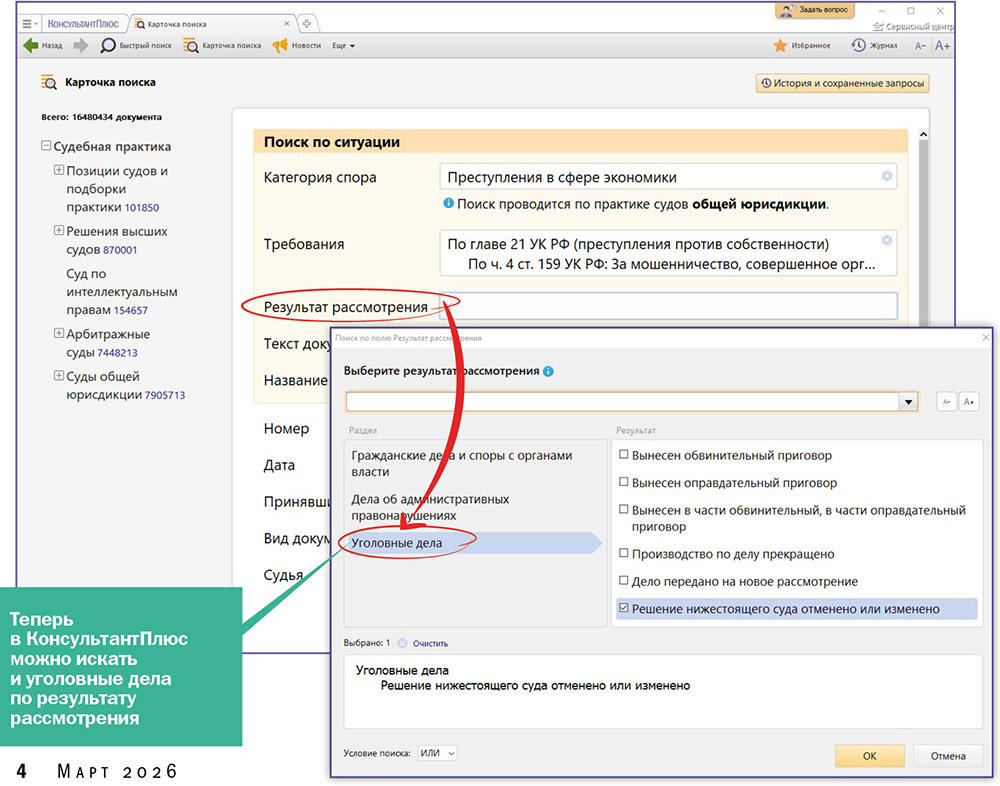The image size is (1000, 786).
Task: Check Вынесен в части обвинительный приговор
Action: [x=624, y=509]
